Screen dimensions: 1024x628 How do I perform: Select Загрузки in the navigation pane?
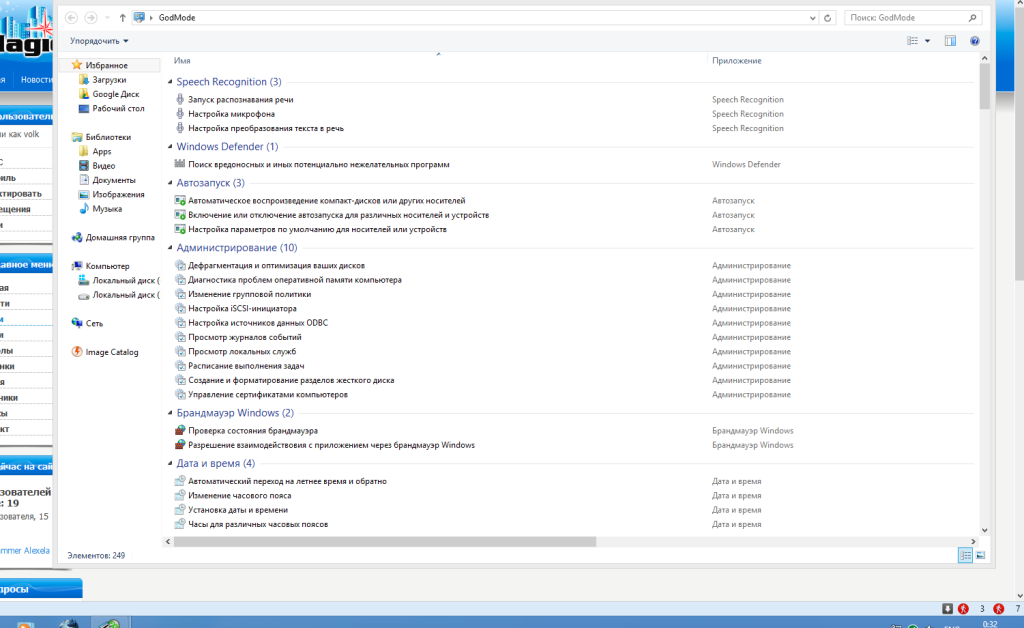pyautogui.click(x=109, y=80)
